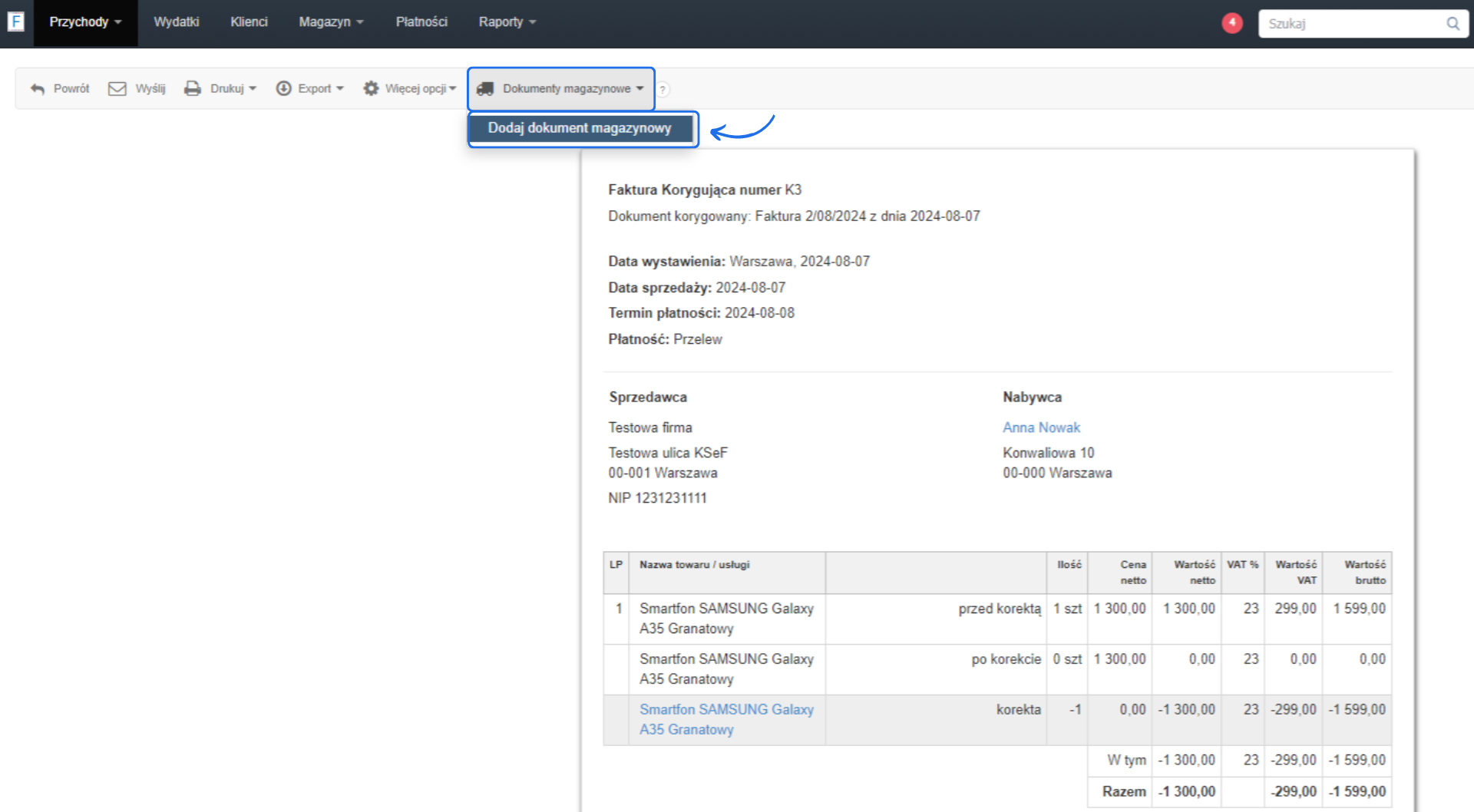Expand the Raporty dropdown
Viewport: 1474px width, 812px height.
[x=507, y=22]
